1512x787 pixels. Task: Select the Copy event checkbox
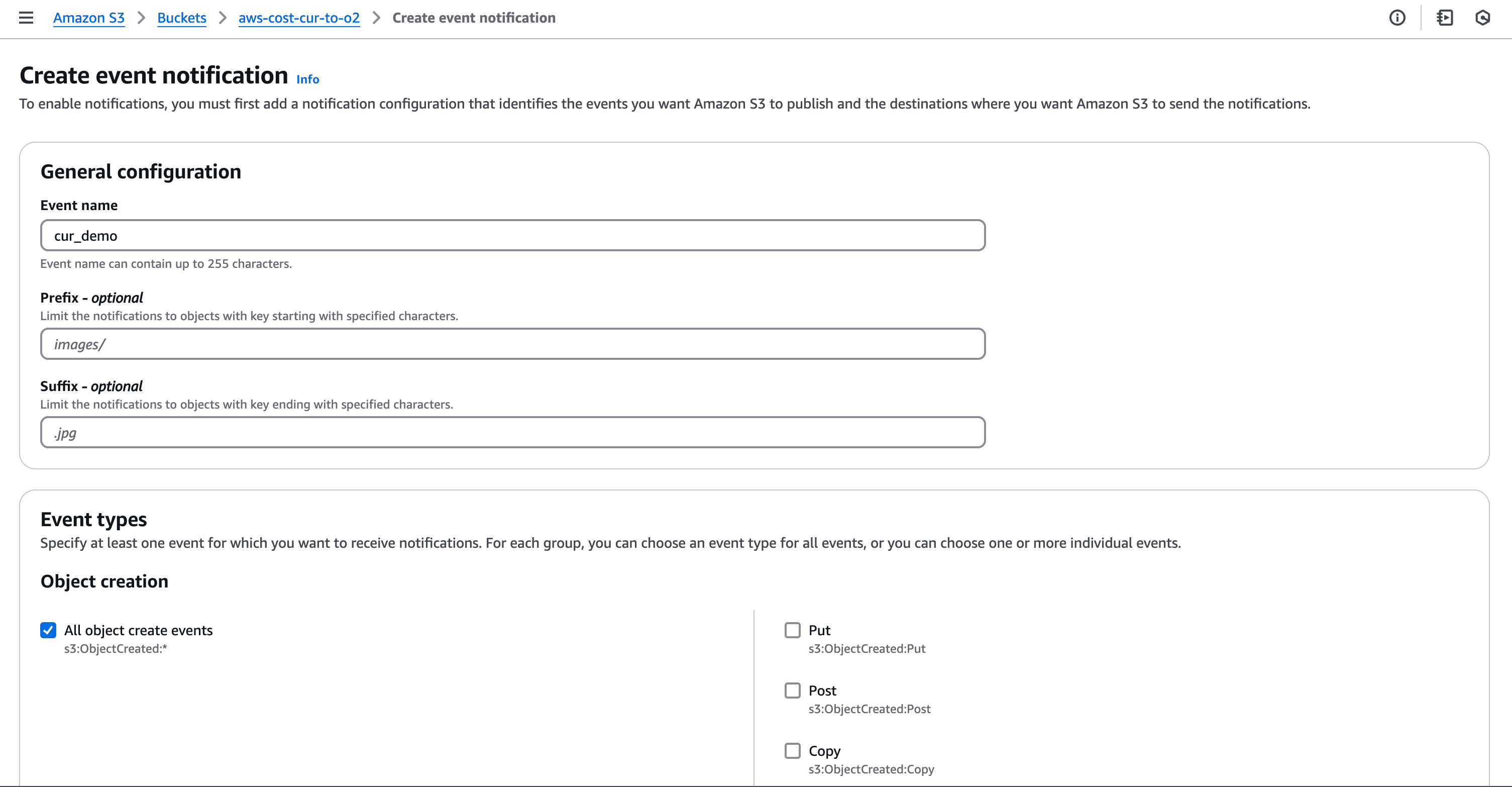tap(792, 751)
